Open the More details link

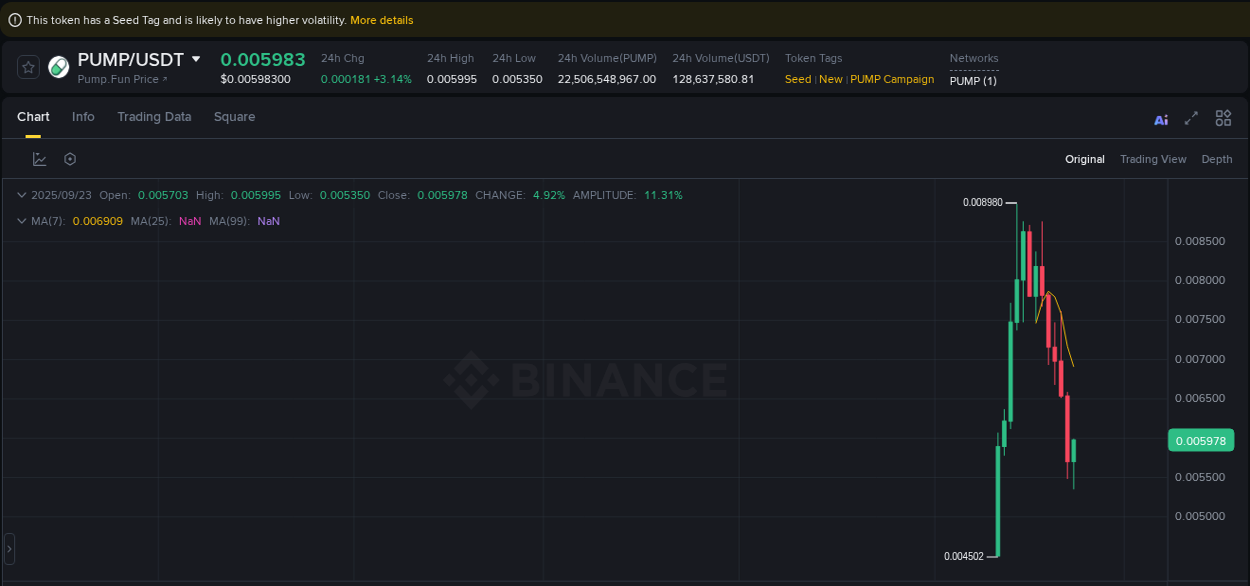[x=382, y=19]
